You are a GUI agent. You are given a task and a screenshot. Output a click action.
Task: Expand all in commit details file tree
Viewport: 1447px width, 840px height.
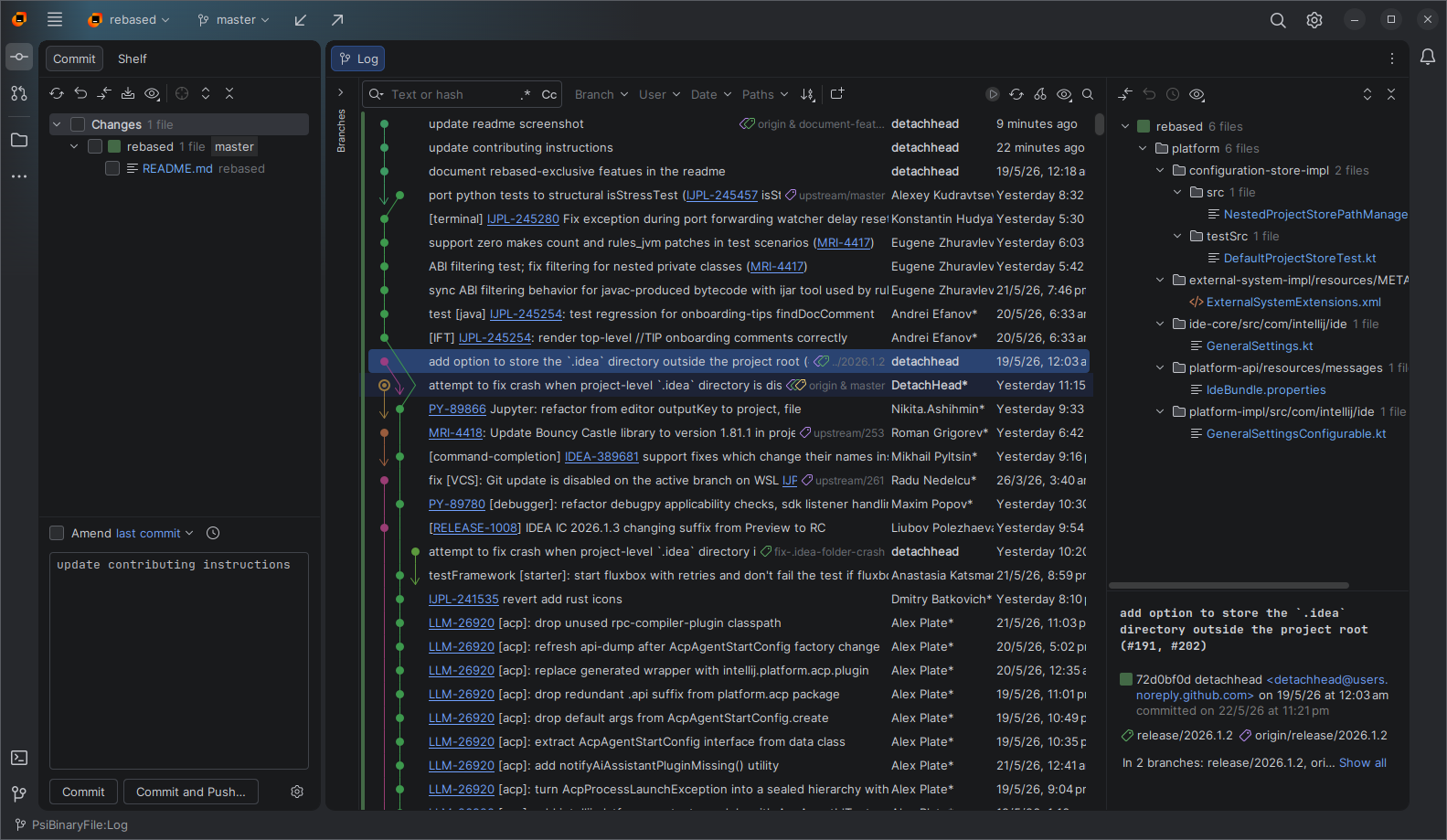click(x=1367, y=94)
